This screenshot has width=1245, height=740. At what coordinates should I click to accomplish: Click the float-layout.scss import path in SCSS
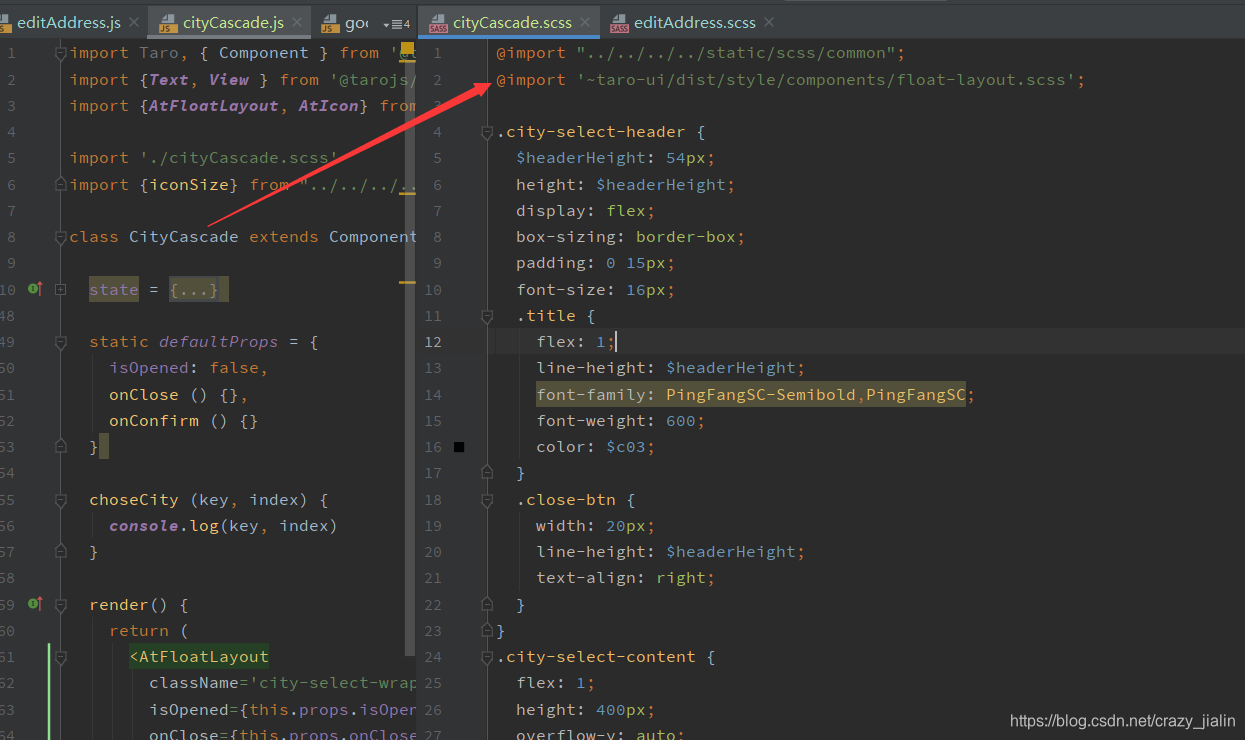click(x=826, y=79)
